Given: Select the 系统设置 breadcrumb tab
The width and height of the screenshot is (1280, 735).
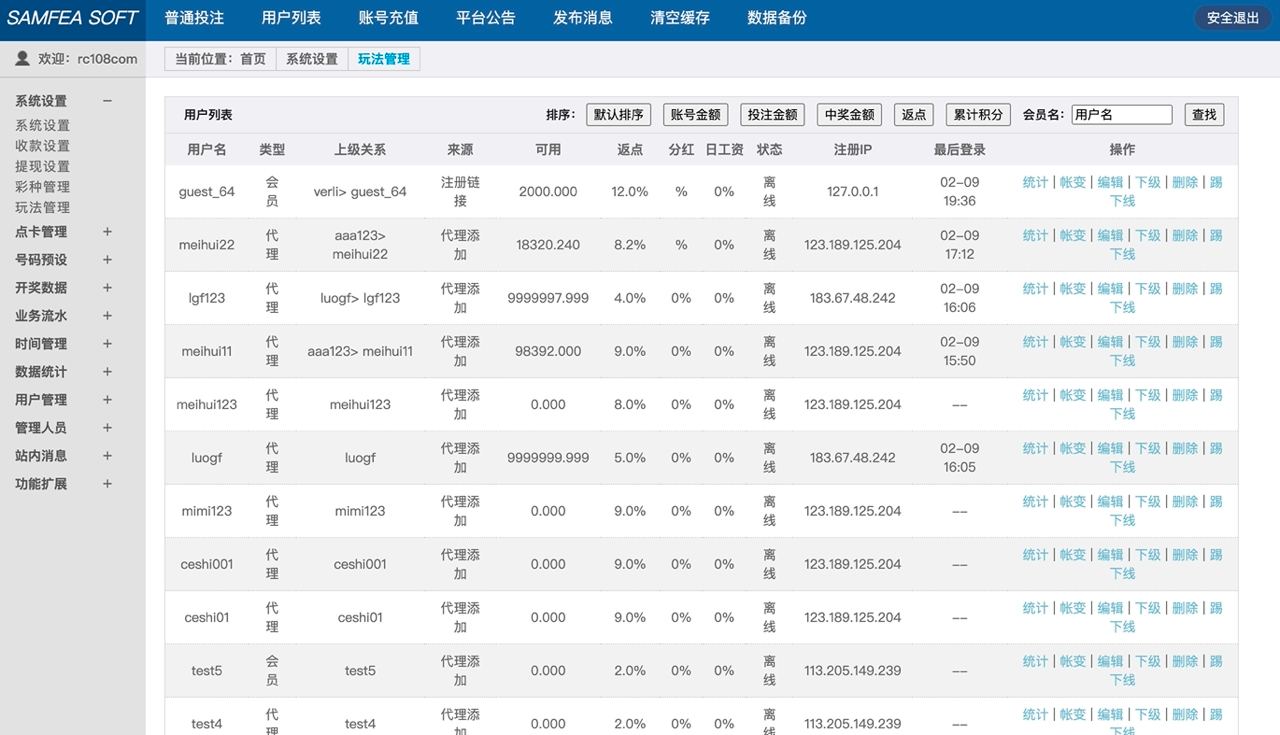Looking at the screenshot, I should coord(312,59).
